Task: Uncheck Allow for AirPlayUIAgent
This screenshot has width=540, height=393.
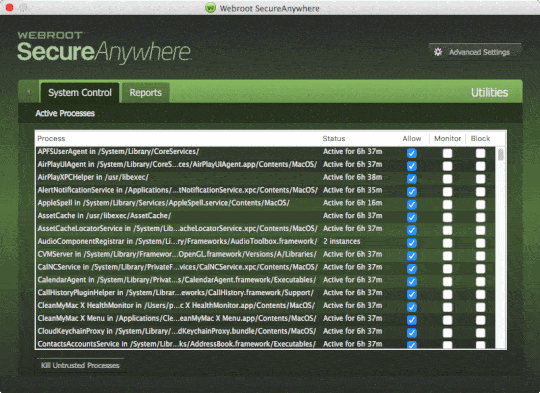Action: pyautogui.click(x=412, y=166)
